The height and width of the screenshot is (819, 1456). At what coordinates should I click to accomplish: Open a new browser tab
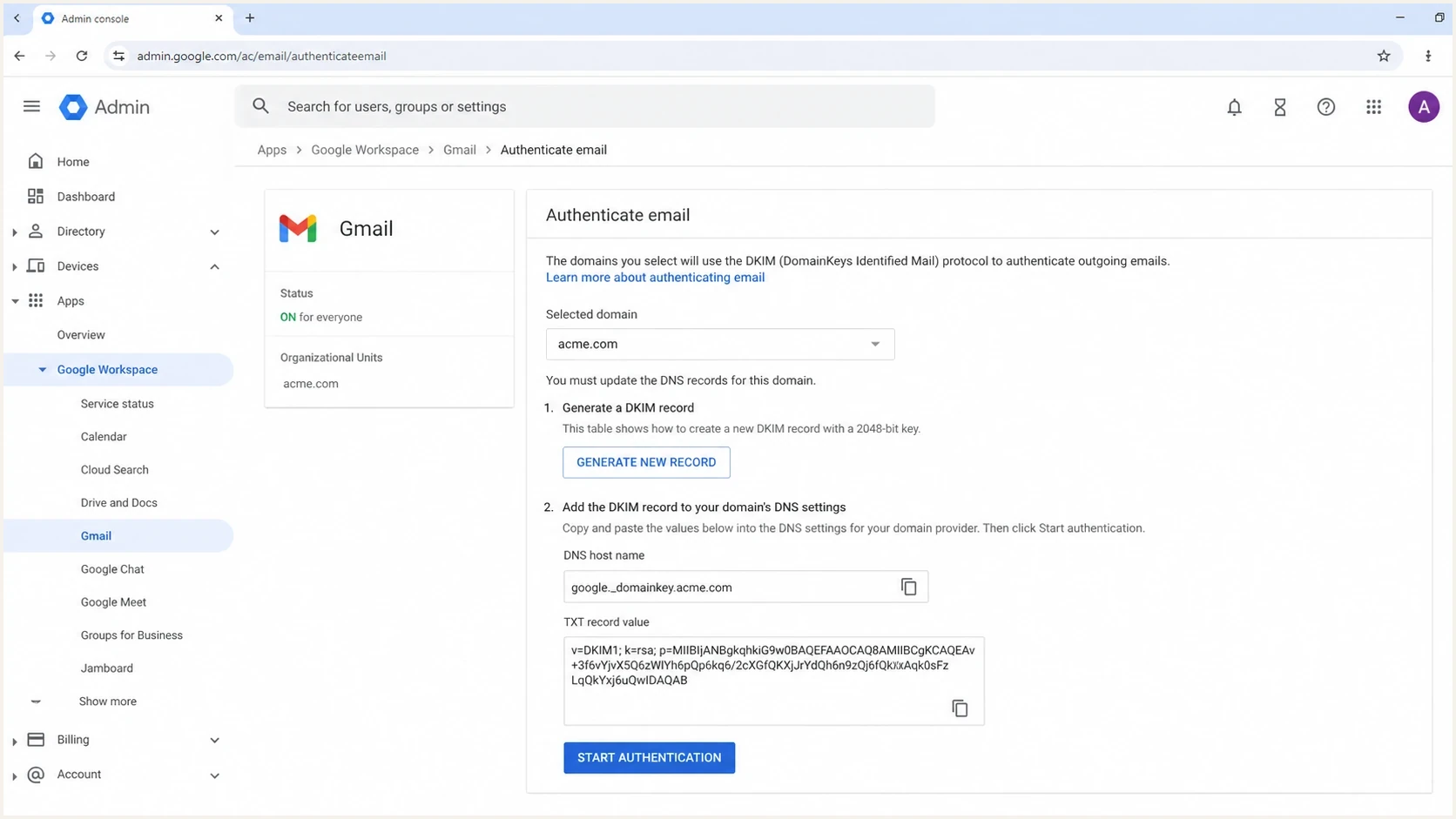coord(250,17)
